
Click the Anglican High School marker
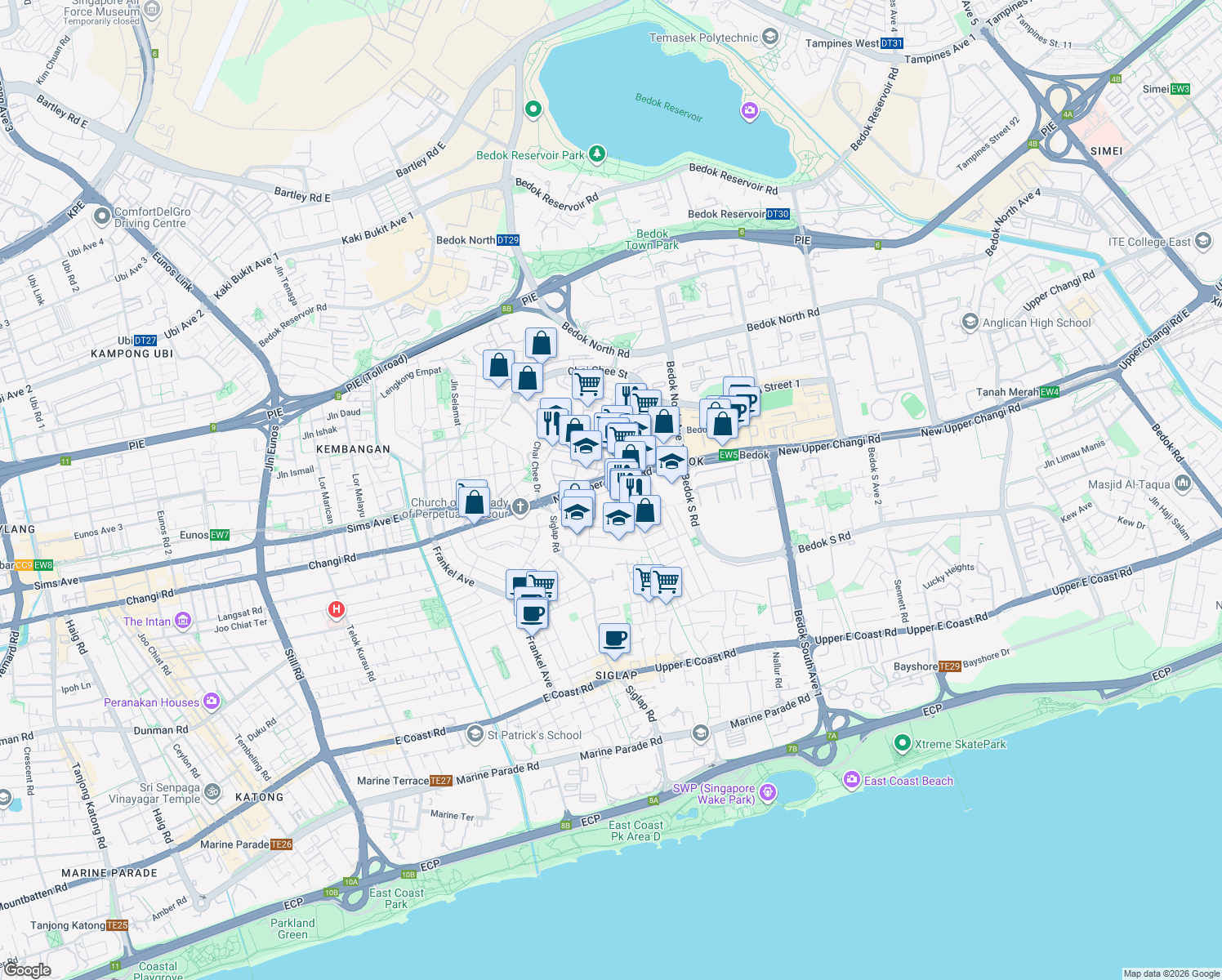point(970,323)
